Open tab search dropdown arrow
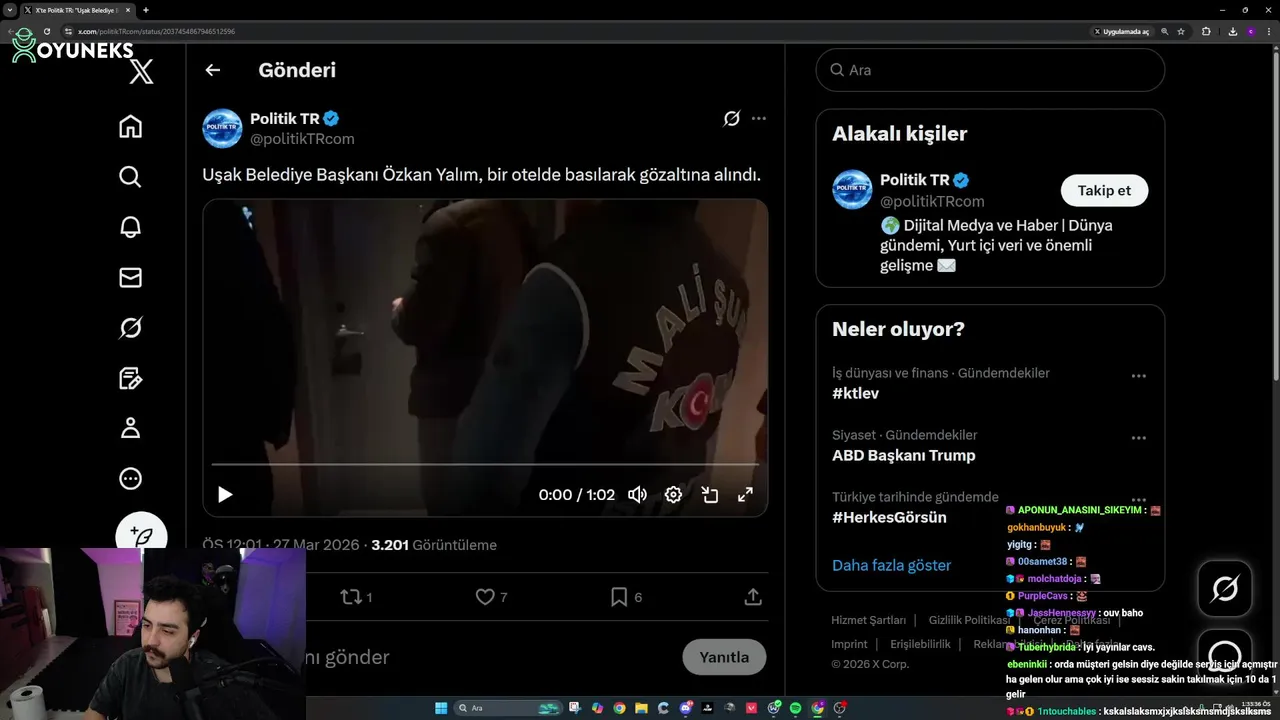This screenshot has height=720, width=1280. (9, 10)
